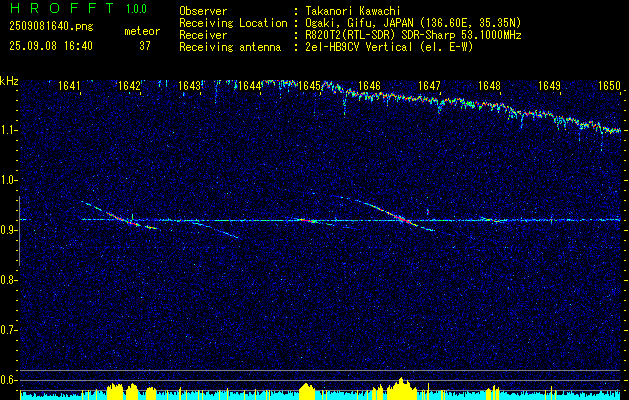
Task: Click the 0.7 kHz axis label
Action: click(8, 330)
